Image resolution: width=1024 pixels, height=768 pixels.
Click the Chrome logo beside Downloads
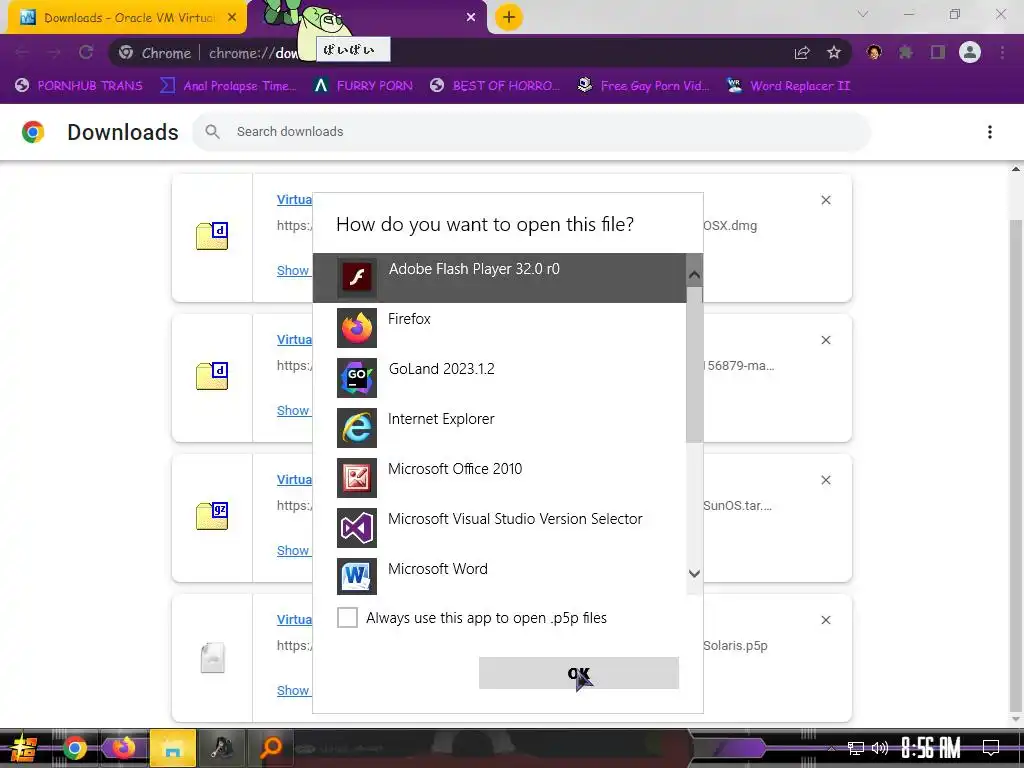coord(33,132)
